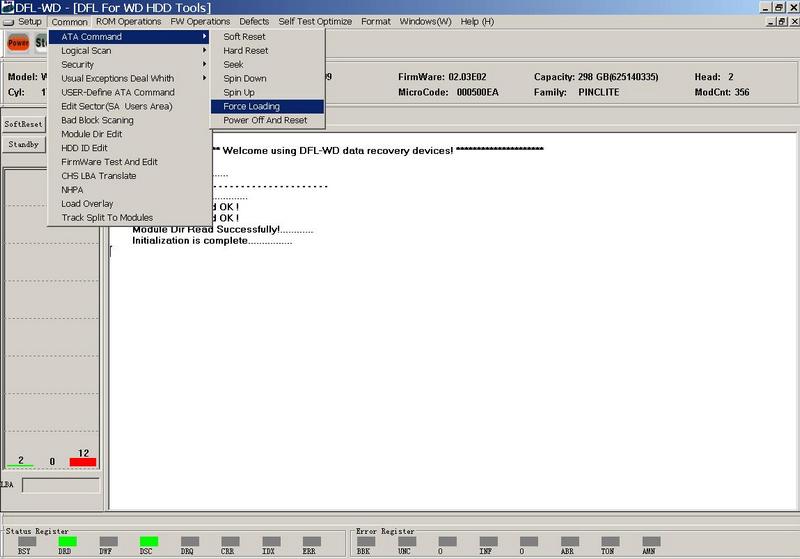
Task: Click the PINCLITE family value
Action: 598,92
